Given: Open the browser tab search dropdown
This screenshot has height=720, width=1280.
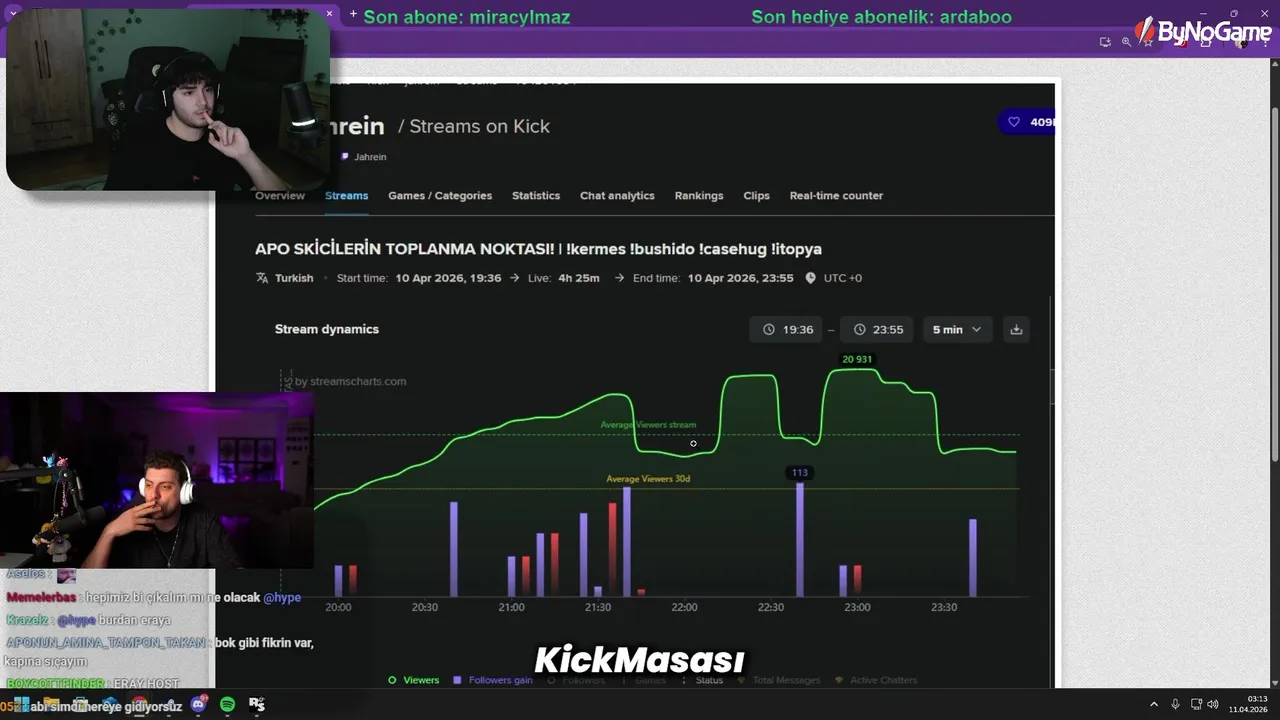Looking at the screenshot, I should [13, 13].
